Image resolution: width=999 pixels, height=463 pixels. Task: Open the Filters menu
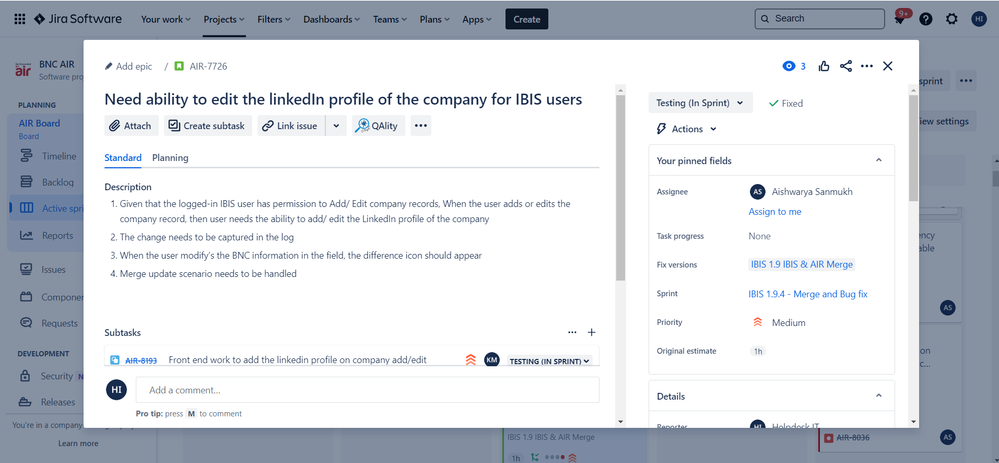[x=274, y=19]
